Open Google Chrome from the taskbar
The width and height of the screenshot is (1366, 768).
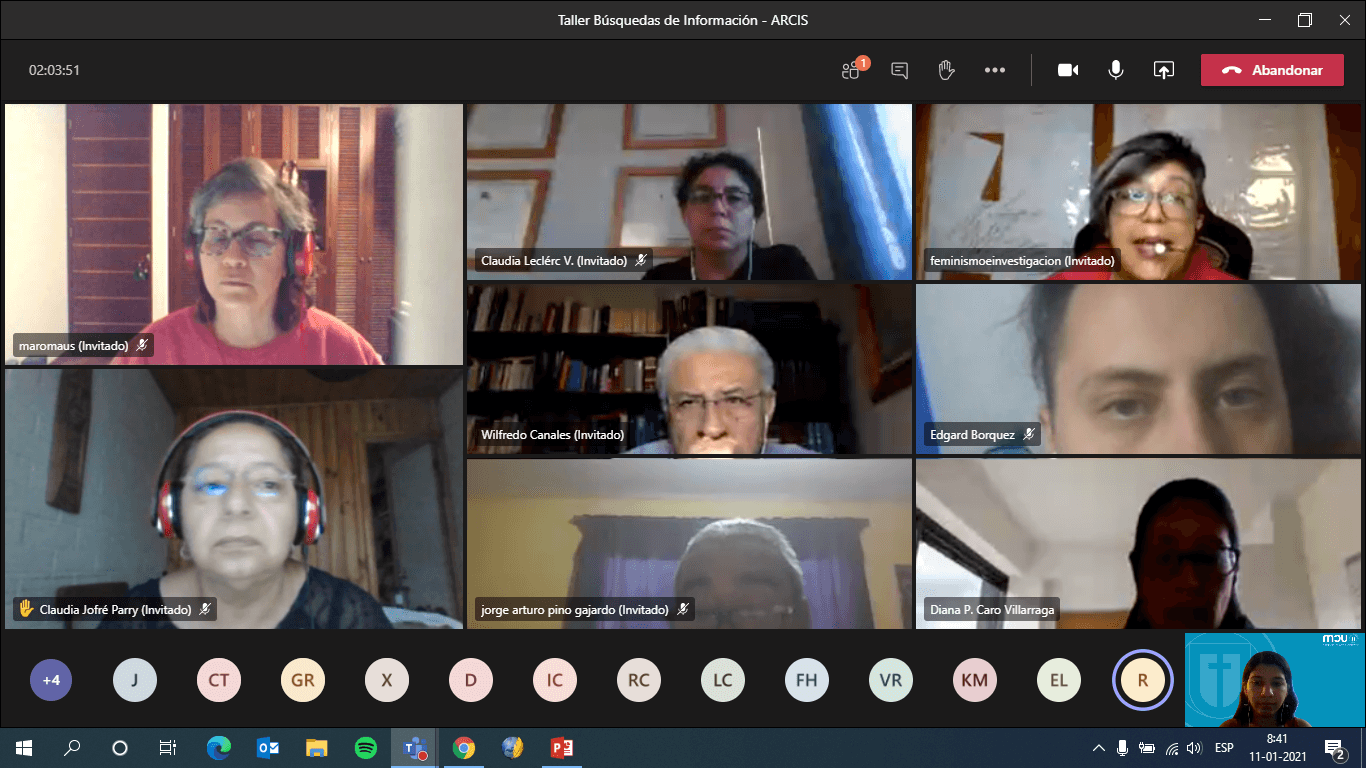pos(463,747)
